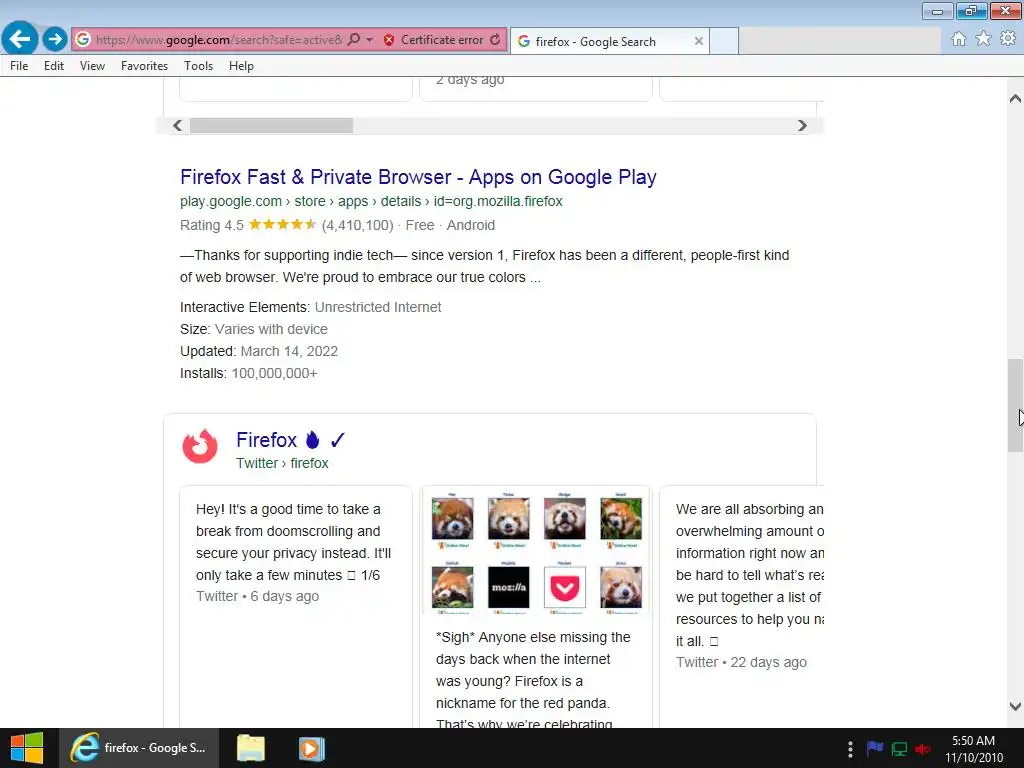The width and height of the screenshot is (1024, 768).
Task: Click the Google favicon in address bar
Action: tap(83, 40)
